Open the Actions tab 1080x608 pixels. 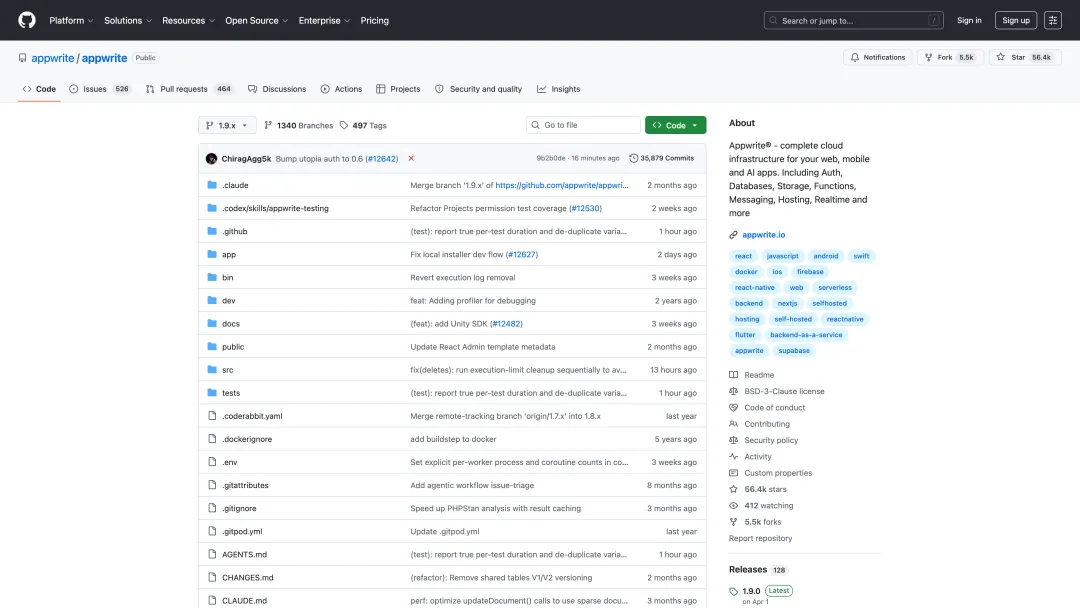coord(341,89)
